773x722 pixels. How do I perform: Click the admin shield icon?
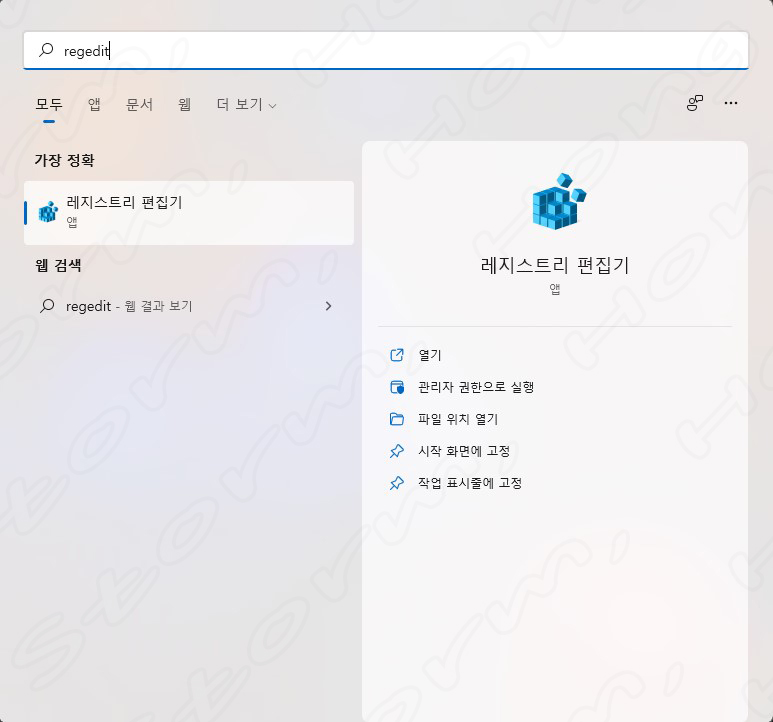(397, 387)
